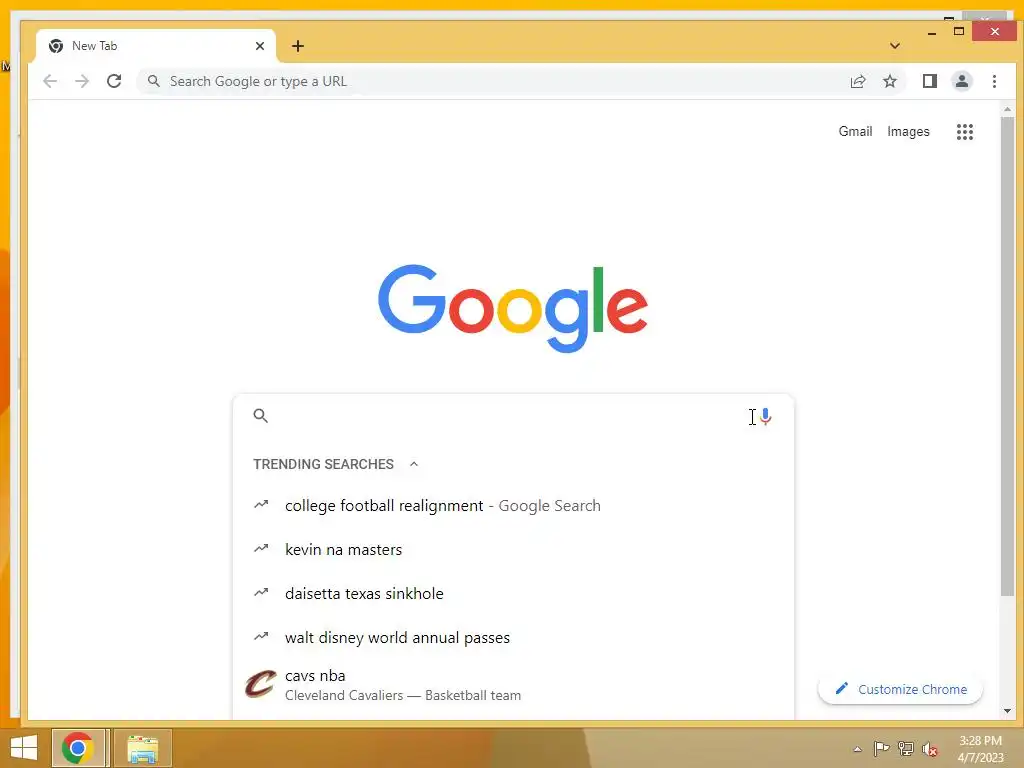The height and width of the screenshot is (768, 1024).
Task: Click the Cleveland Cavaliers logo thumbnail
Action: (x=261, y=684)
